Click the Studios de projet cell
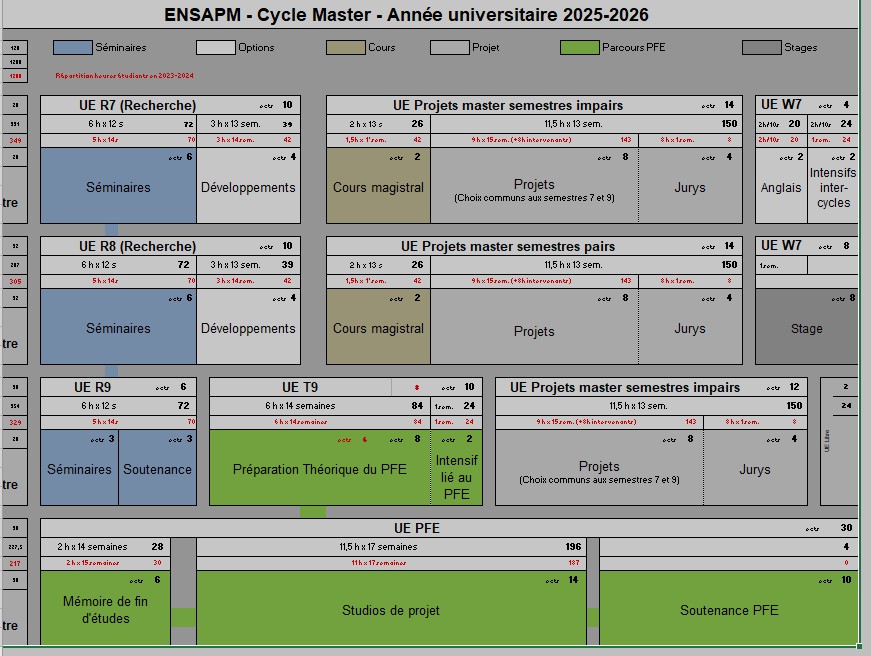 pyautogui.click(x=390, y=610)
